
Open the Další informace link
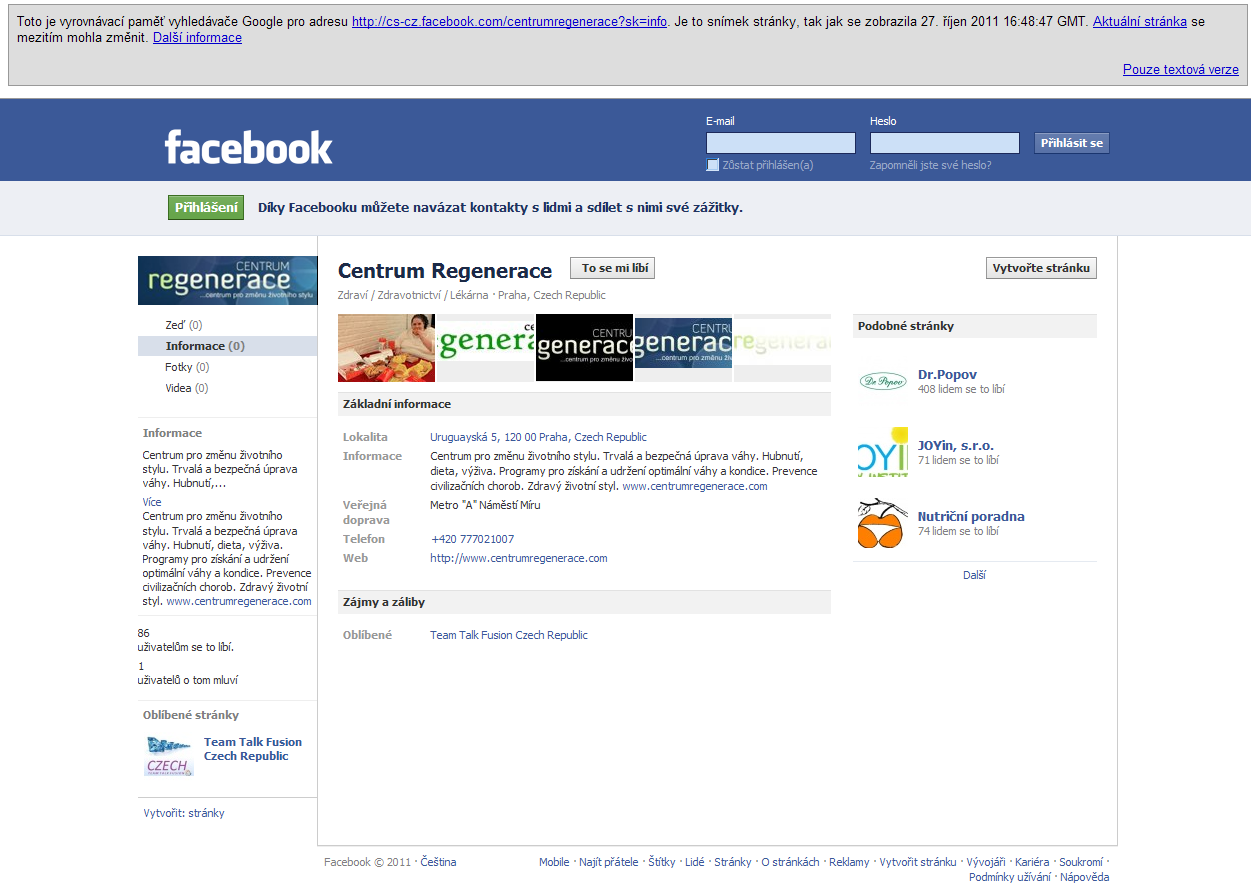[197, 37]
